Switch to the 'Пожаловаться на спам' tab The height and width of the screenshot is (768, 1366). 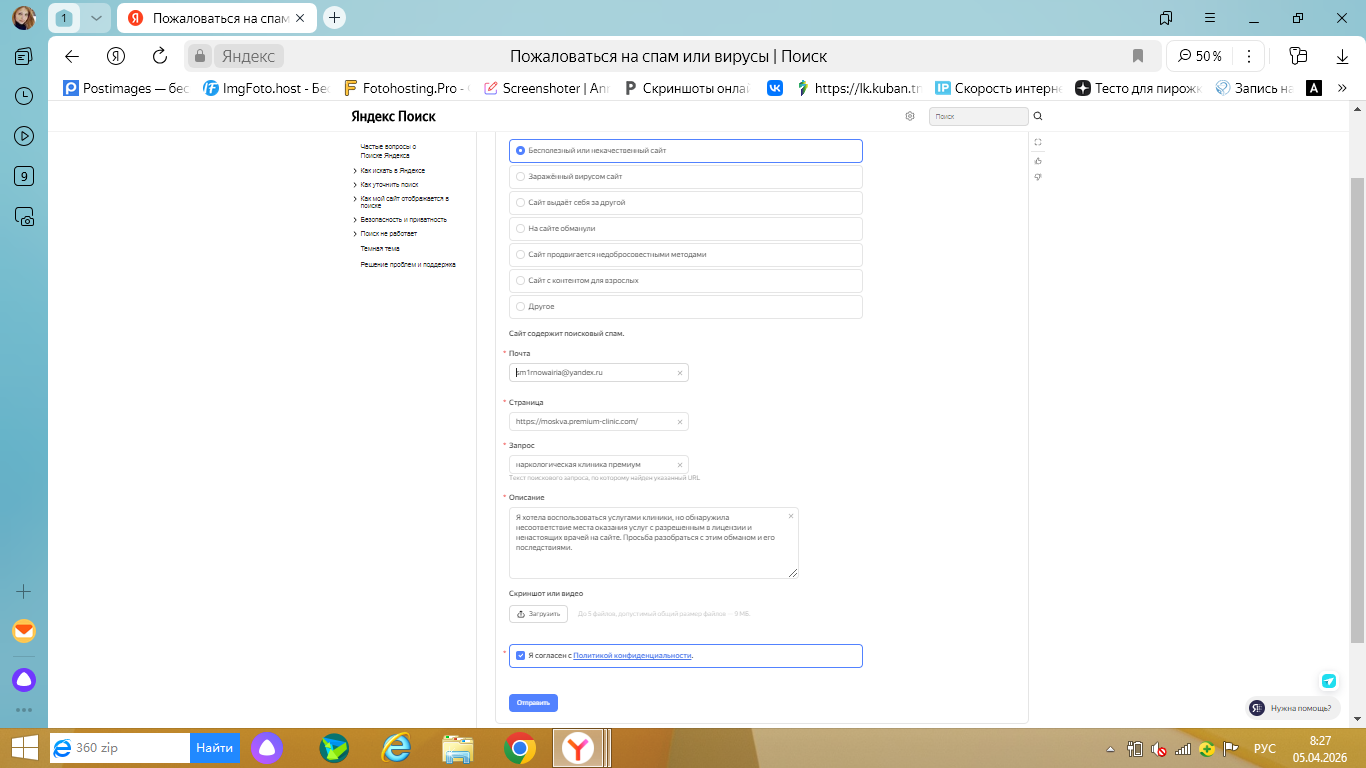pos(215,18)
